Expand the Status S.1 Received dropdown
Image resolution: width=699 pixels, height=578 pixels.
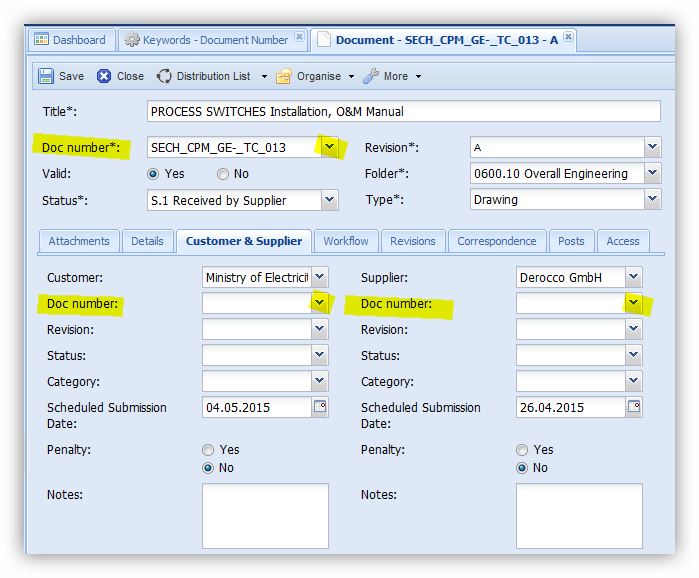click(x=330, y=201)
